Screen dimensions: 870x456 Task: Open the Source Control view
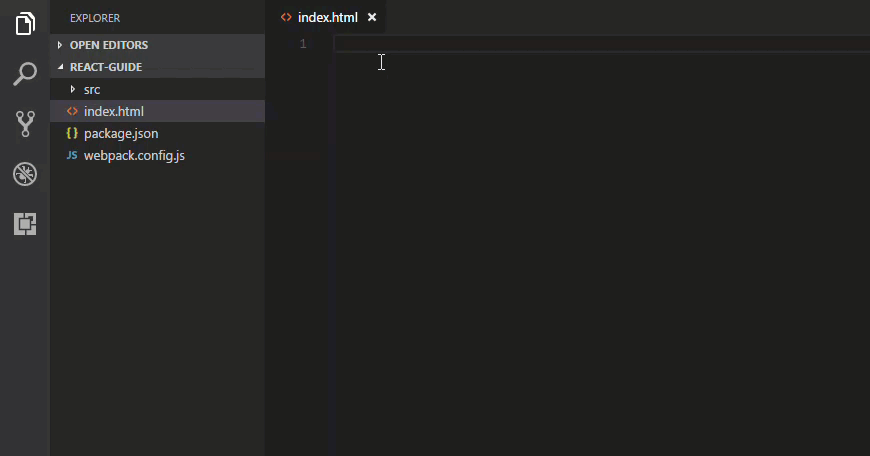25,124
